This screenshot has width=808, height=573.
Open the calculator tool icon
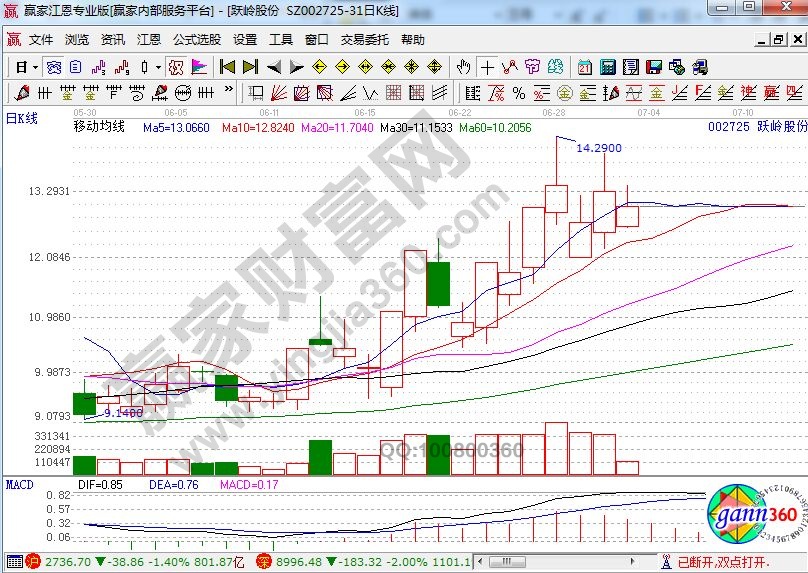click(x=608, y=67)
